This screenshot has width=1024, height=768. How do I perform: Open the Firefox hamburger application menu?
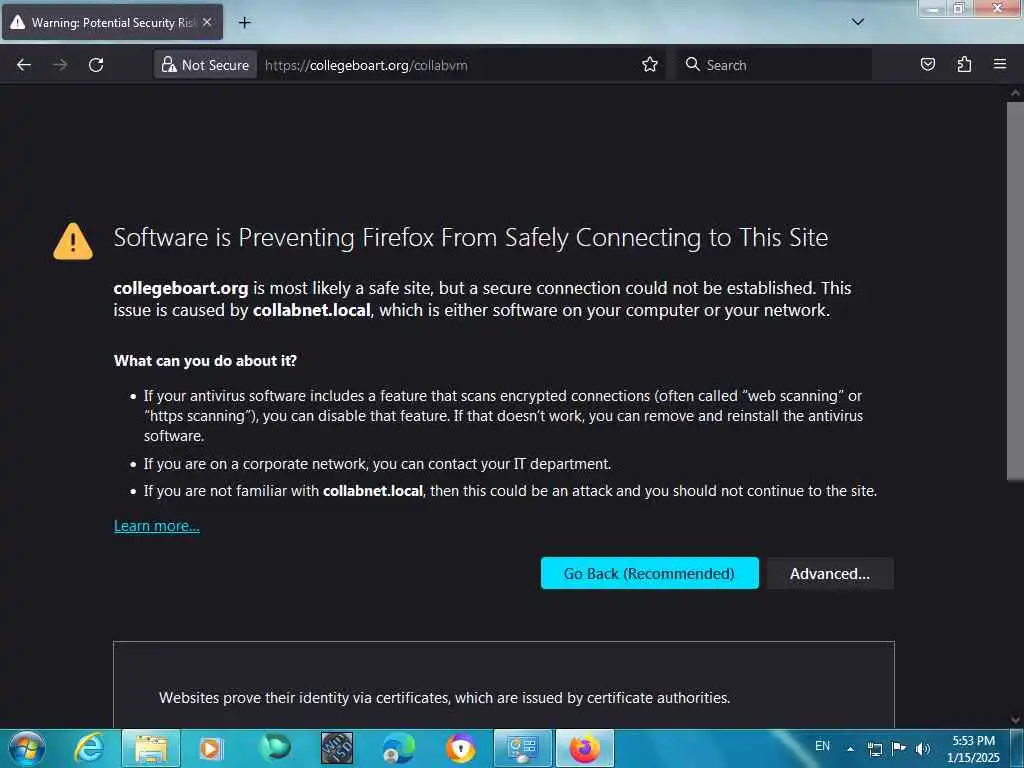[1000, 64]
